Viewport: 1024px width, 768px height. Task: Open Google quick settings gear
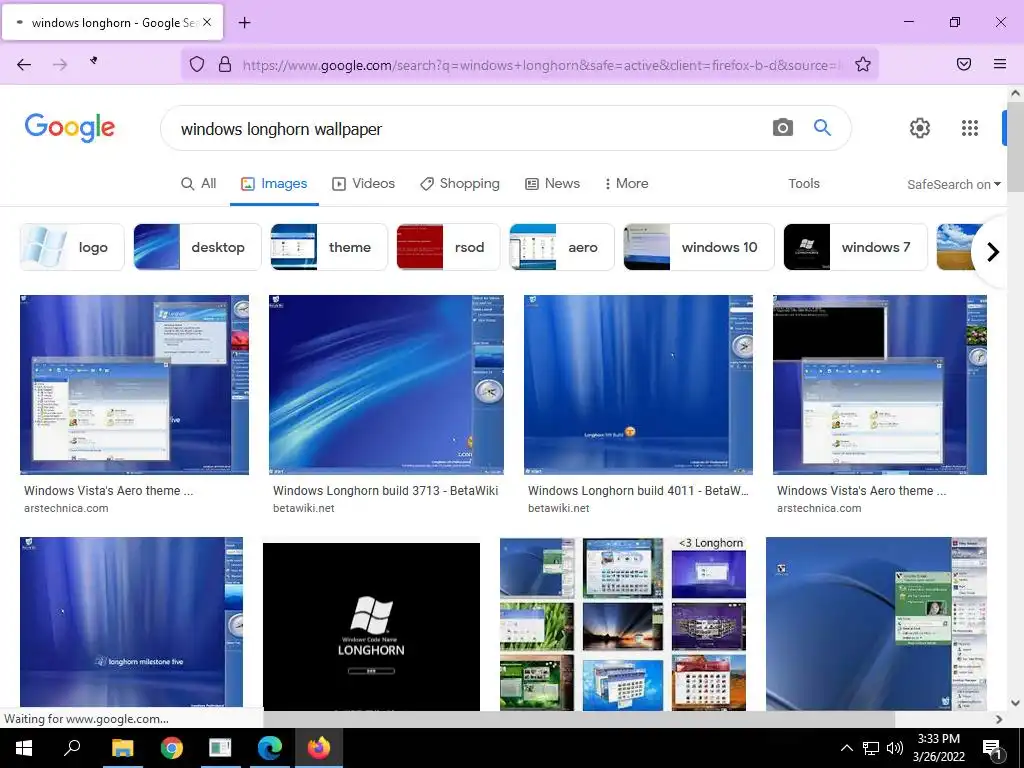pos(920,128)
